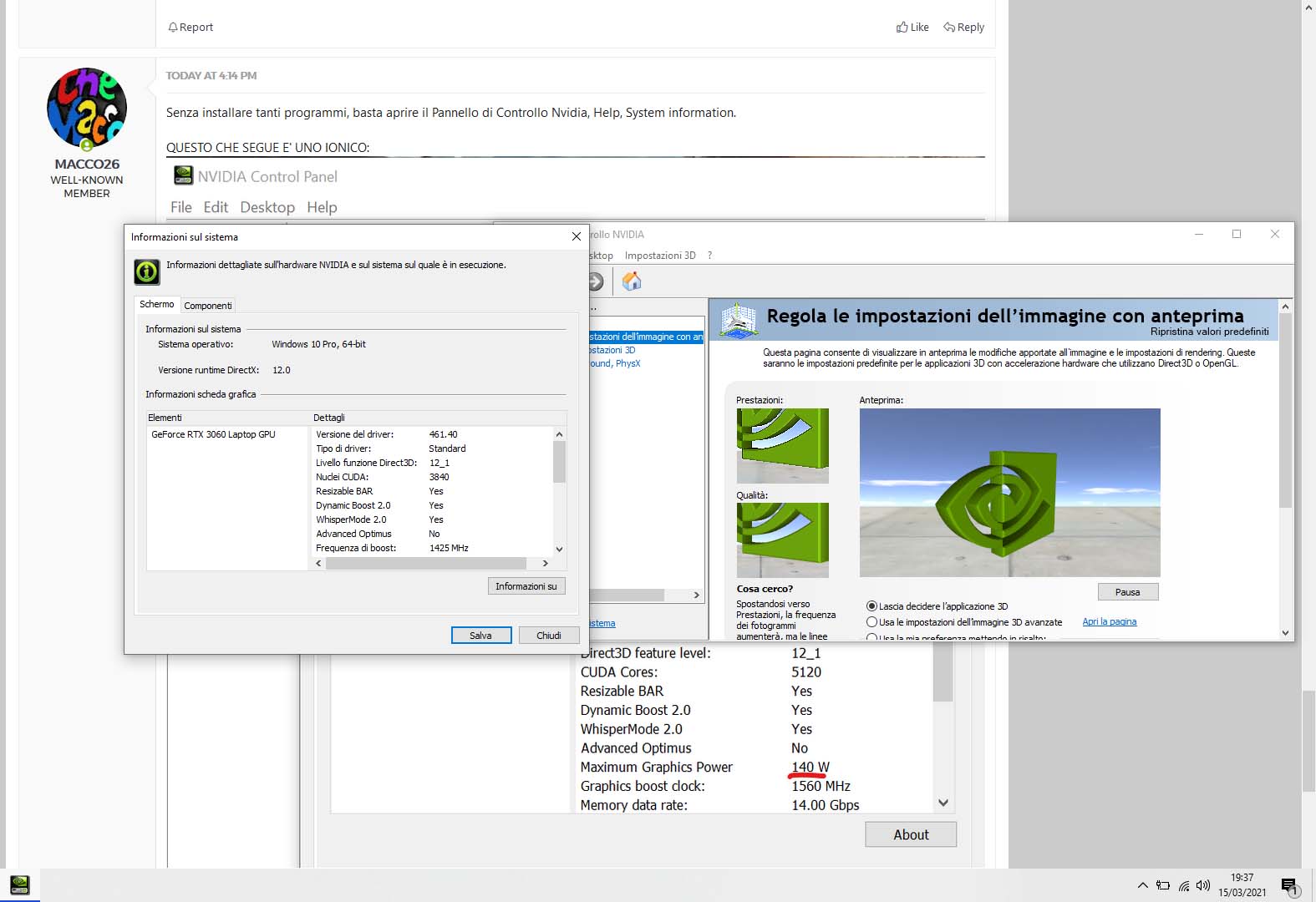Image resolution: width=1316 pixels, height=902 pixels.
Task: Click the Like thumbs-up on the post
Action: click(x=912, y=27)
